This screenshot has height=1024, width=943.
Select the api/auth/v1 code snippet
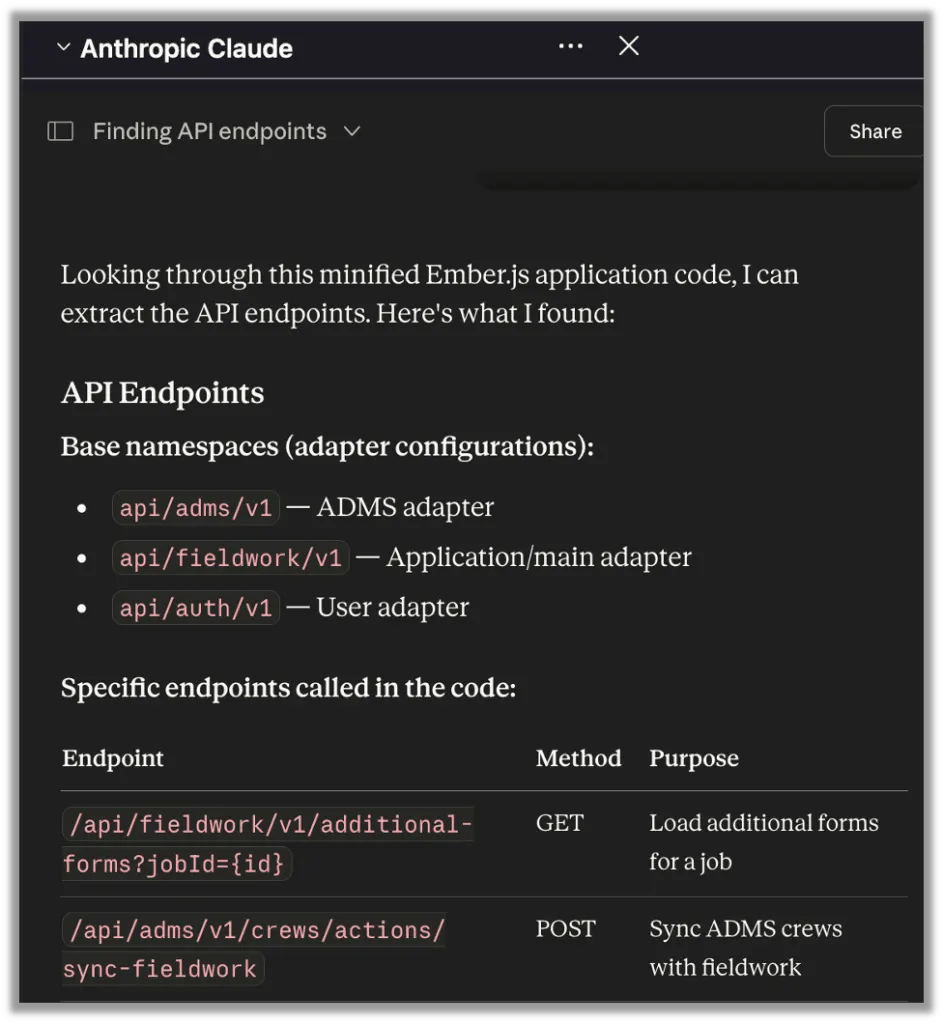click(196, 608)
